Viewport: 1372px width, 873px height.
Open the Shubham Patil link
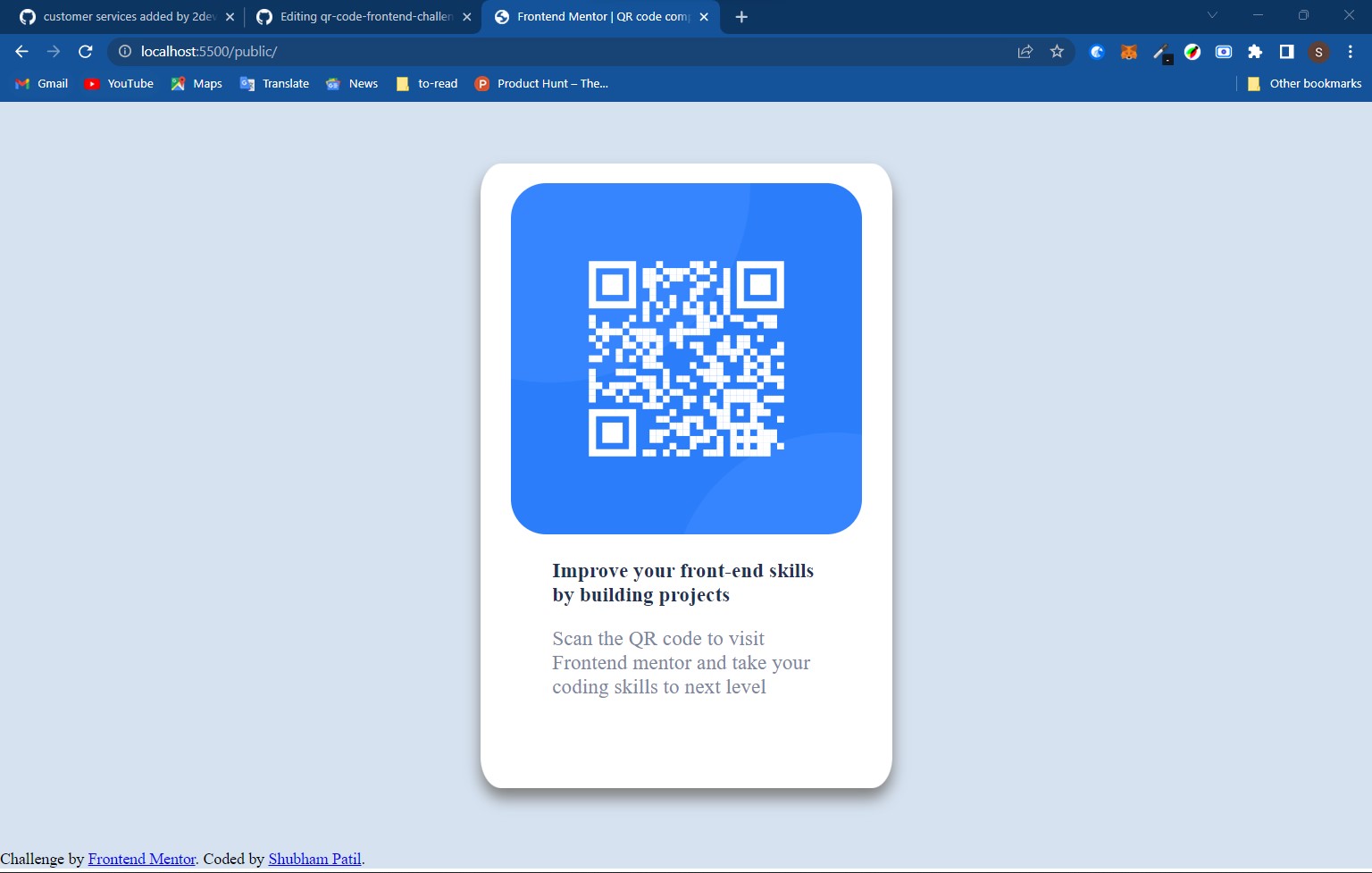[x=314, y=859]
